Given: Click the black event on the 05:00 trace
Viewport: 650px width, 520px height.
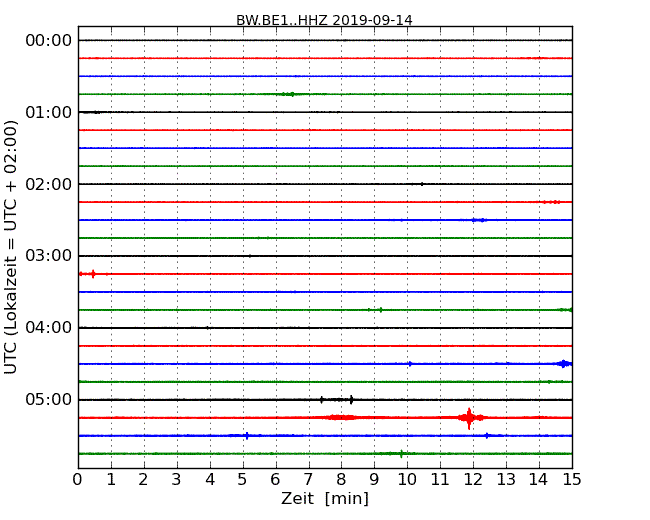Looking at the screenshot, I should point(337,400).
